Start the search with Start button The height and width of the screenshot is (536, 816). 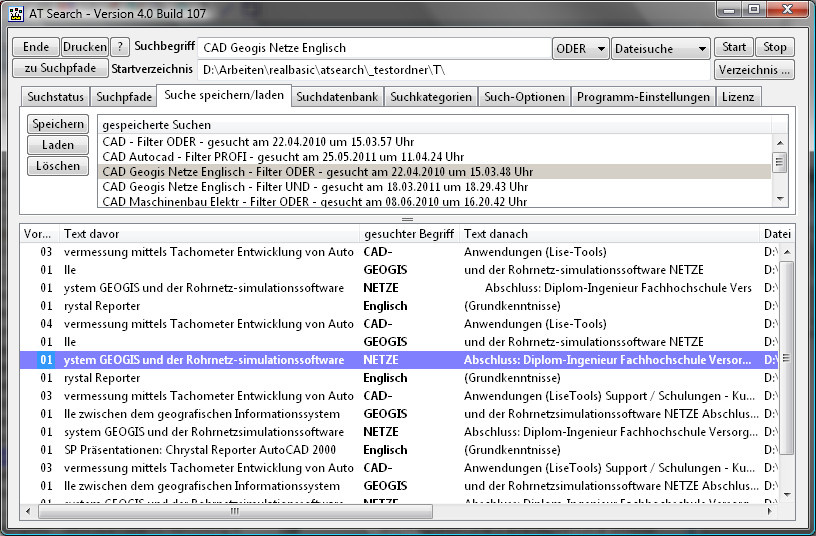click(x=733, y=47)
